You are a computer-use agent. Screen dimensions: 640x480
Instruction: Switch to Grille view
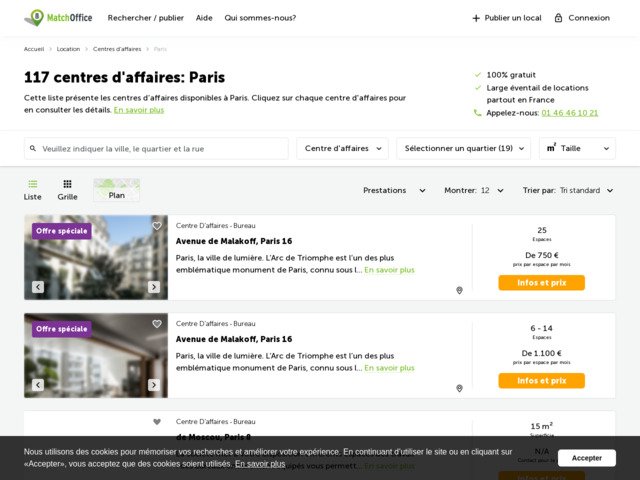pos(67,190)
